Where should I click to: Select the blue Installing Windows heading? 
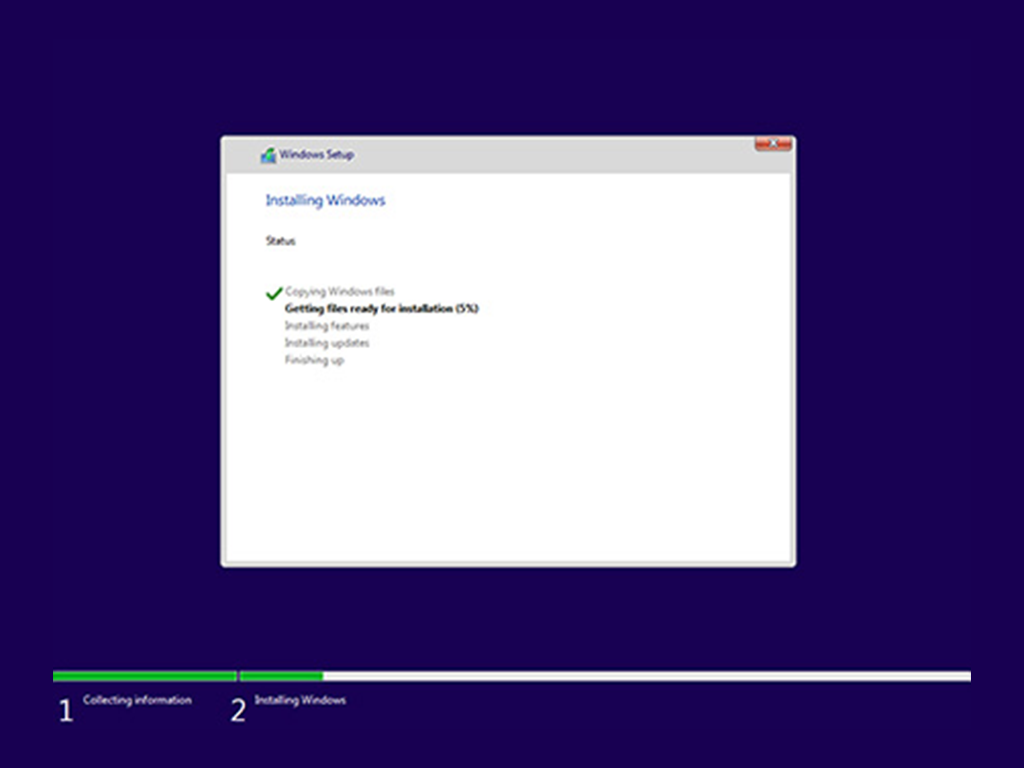325,200
